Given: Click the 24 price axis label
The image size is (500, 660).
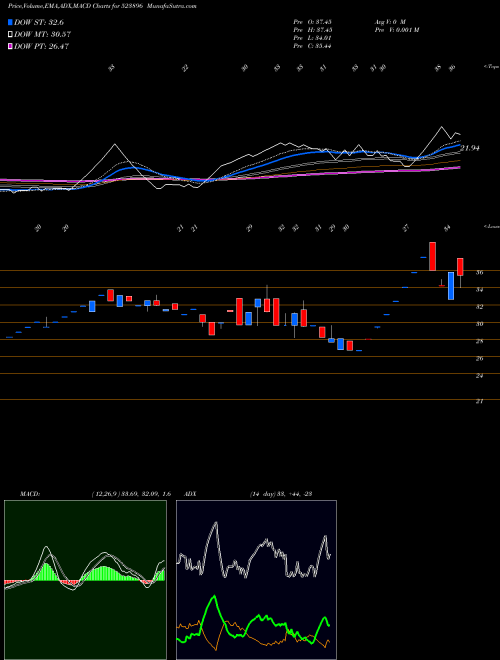Looking at the screenshot, I should [x=479, y=376].
